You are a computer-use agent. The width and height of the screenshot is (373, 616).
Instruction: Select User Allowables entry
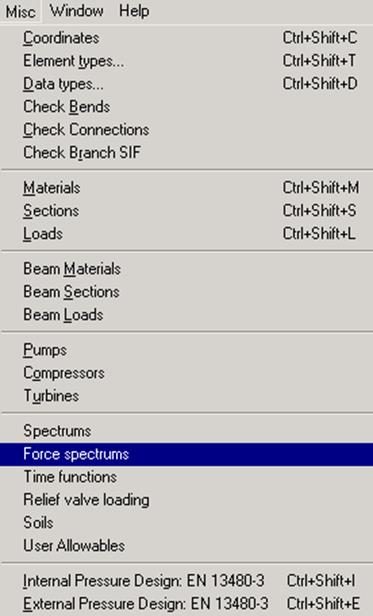click(186, 545)
